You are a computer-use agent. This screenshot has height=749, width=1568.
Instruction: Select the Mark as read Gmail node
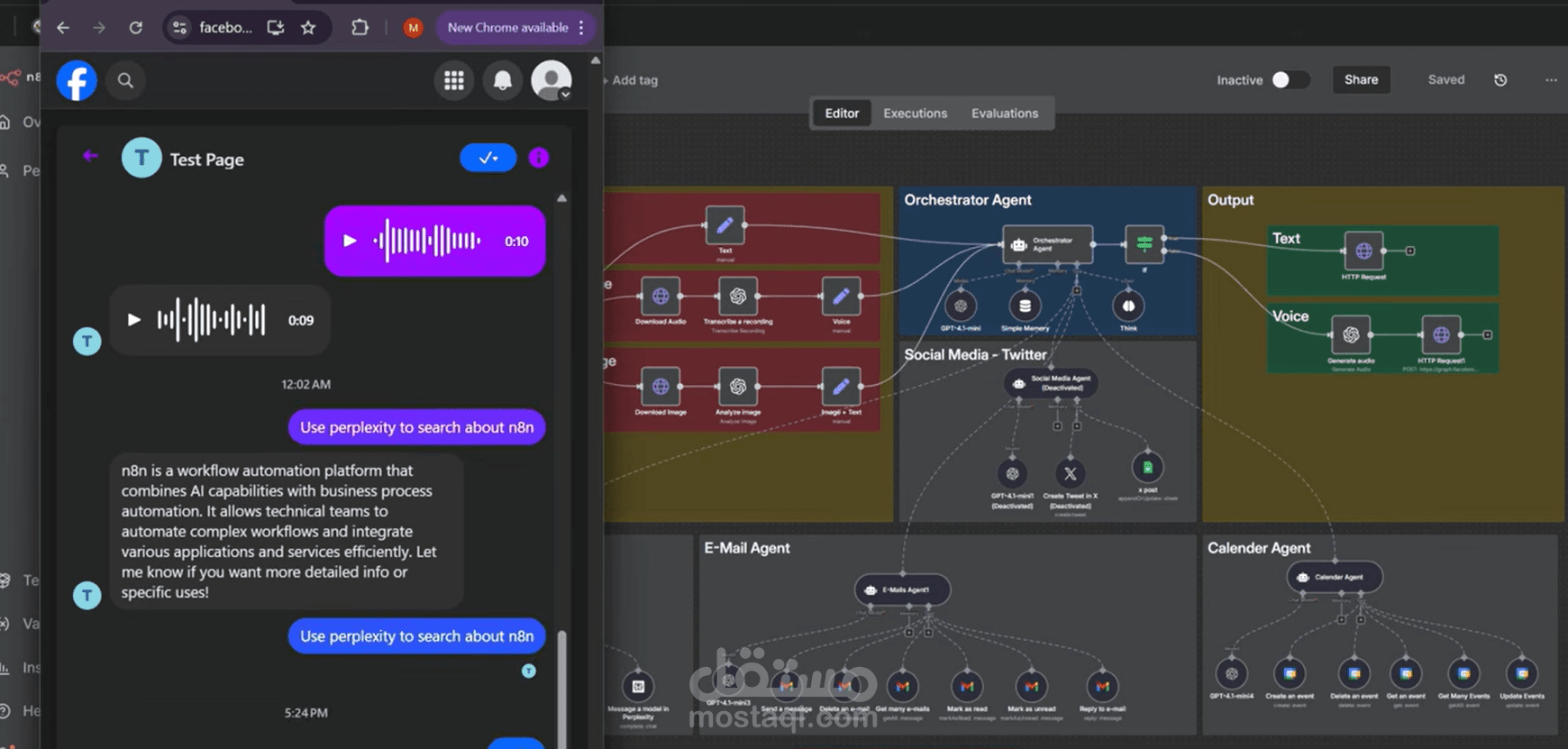point(967,687)
